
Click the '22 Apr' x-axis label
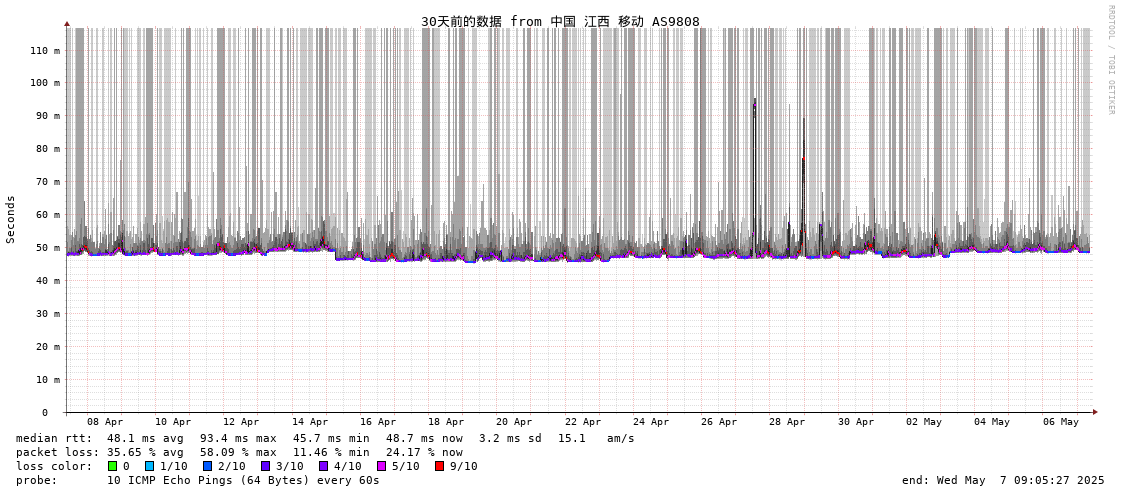point(583,423)
